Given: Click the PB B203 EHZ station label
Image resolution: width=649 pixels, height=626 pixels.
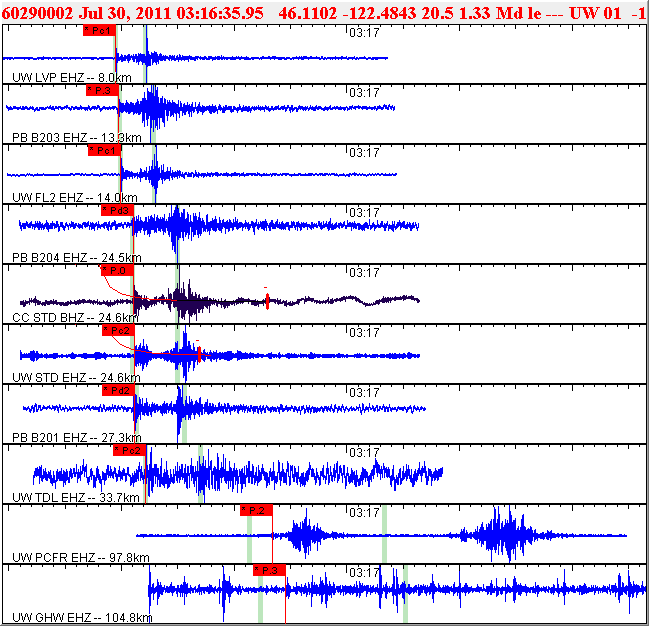Looking at the screenshot, I should [77, 137].
